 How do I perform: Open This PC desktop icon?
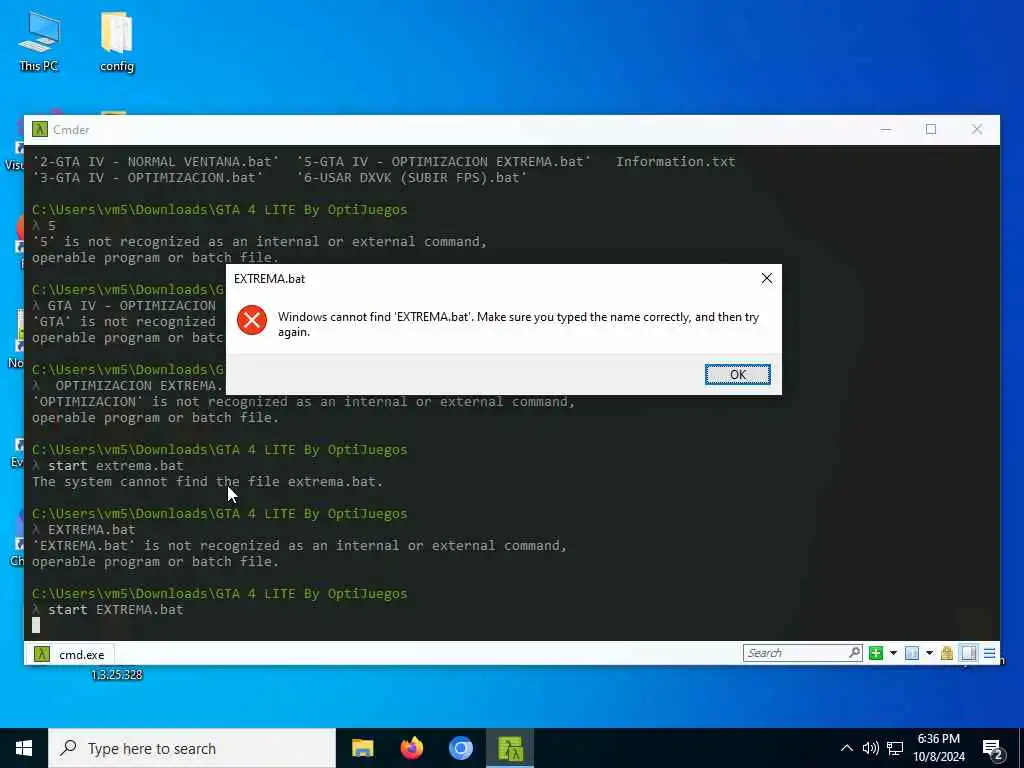39,41
